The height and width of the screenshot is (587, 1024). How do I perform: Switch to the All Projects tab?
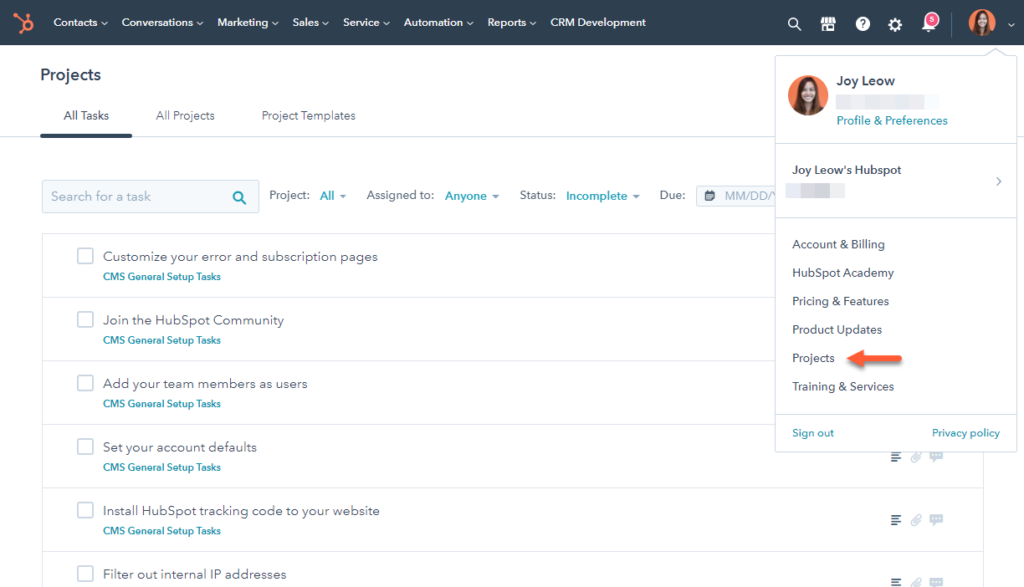(x=185, y=116)
